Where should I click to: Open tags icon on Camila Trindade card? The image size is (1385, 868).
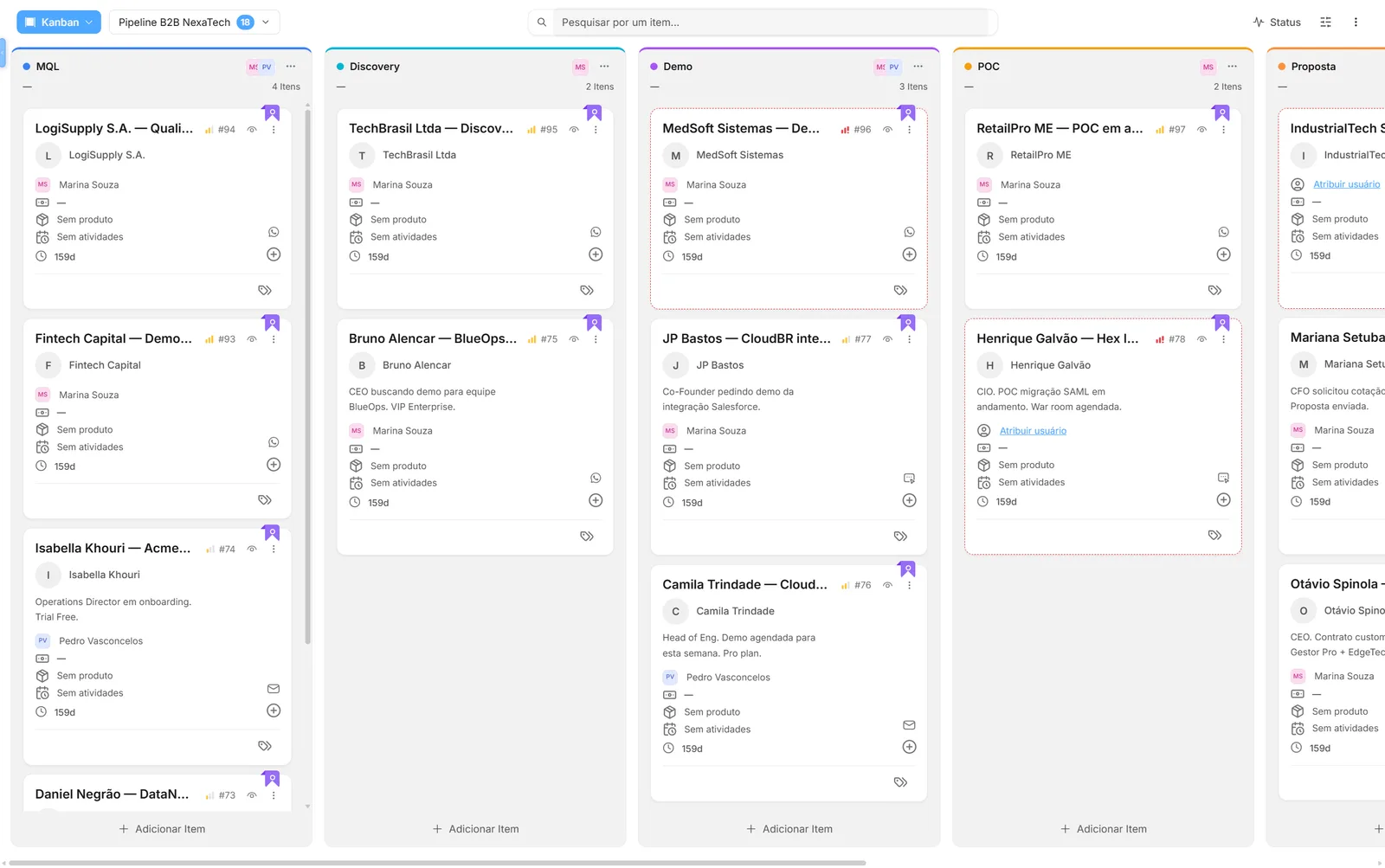(900, 782)
